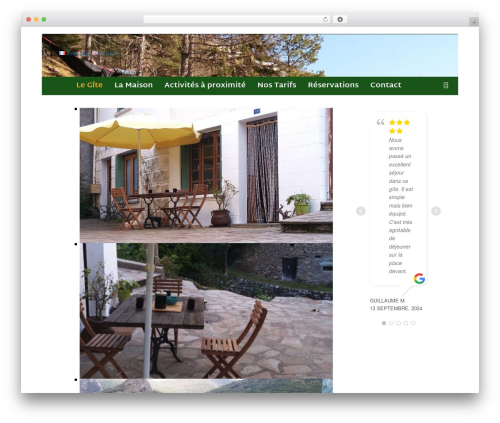Show the next review with right arrow
500x423 pixels.
pos(436,211)
